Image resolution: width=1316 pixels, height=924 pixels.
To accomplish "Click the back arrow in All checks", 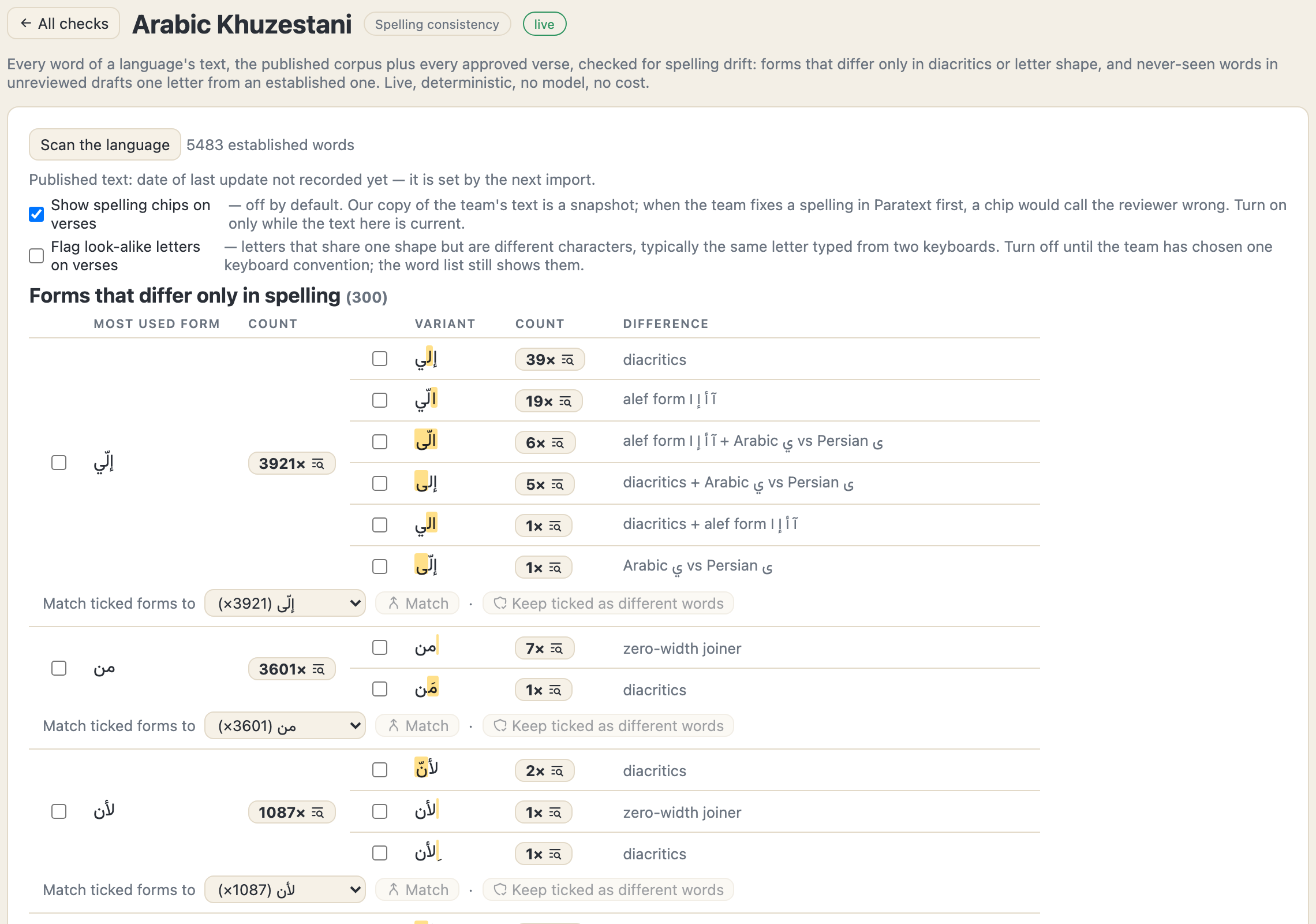I will [x=26, y=23].
